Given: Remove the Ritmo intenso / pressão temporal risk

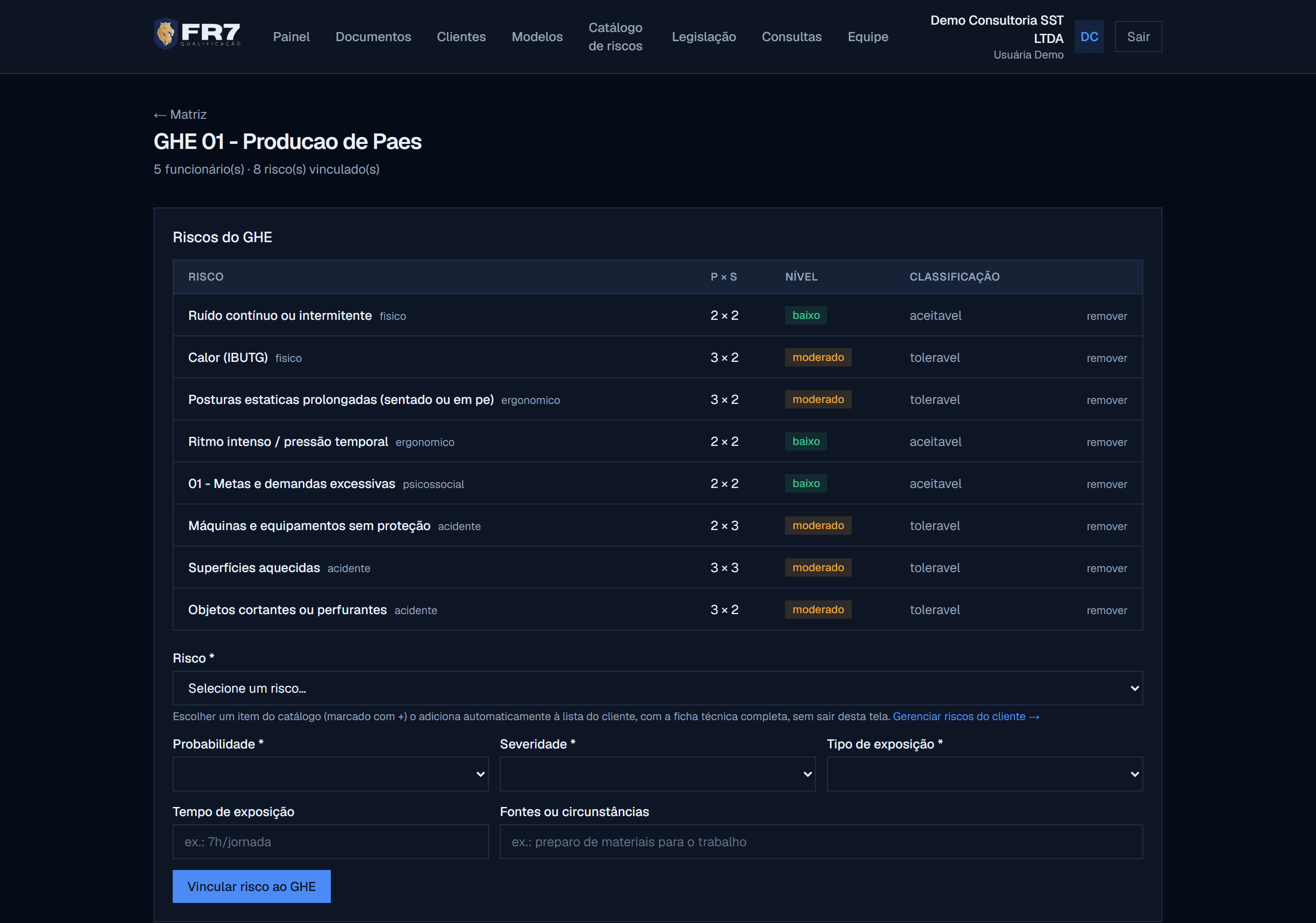Looking at the screenshot, I should point(1106,442).
